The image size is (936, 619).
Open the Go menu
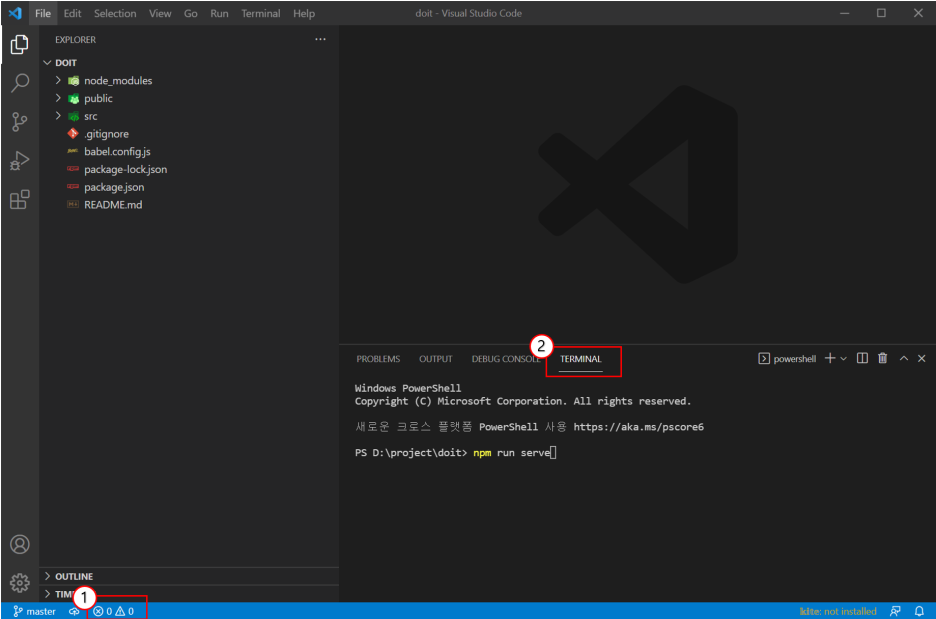[x=190, y=13]
